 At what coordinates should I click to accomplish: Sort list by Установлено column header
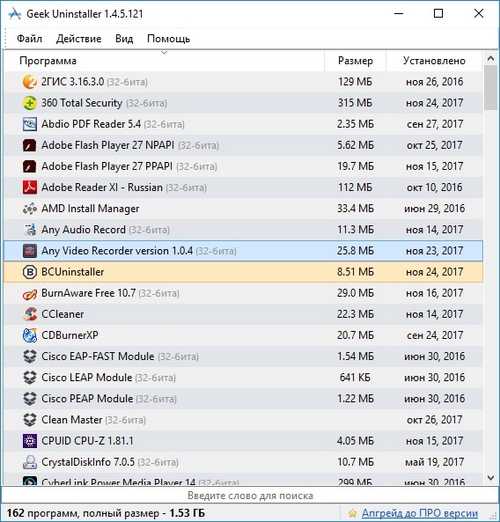coord(434,61)
